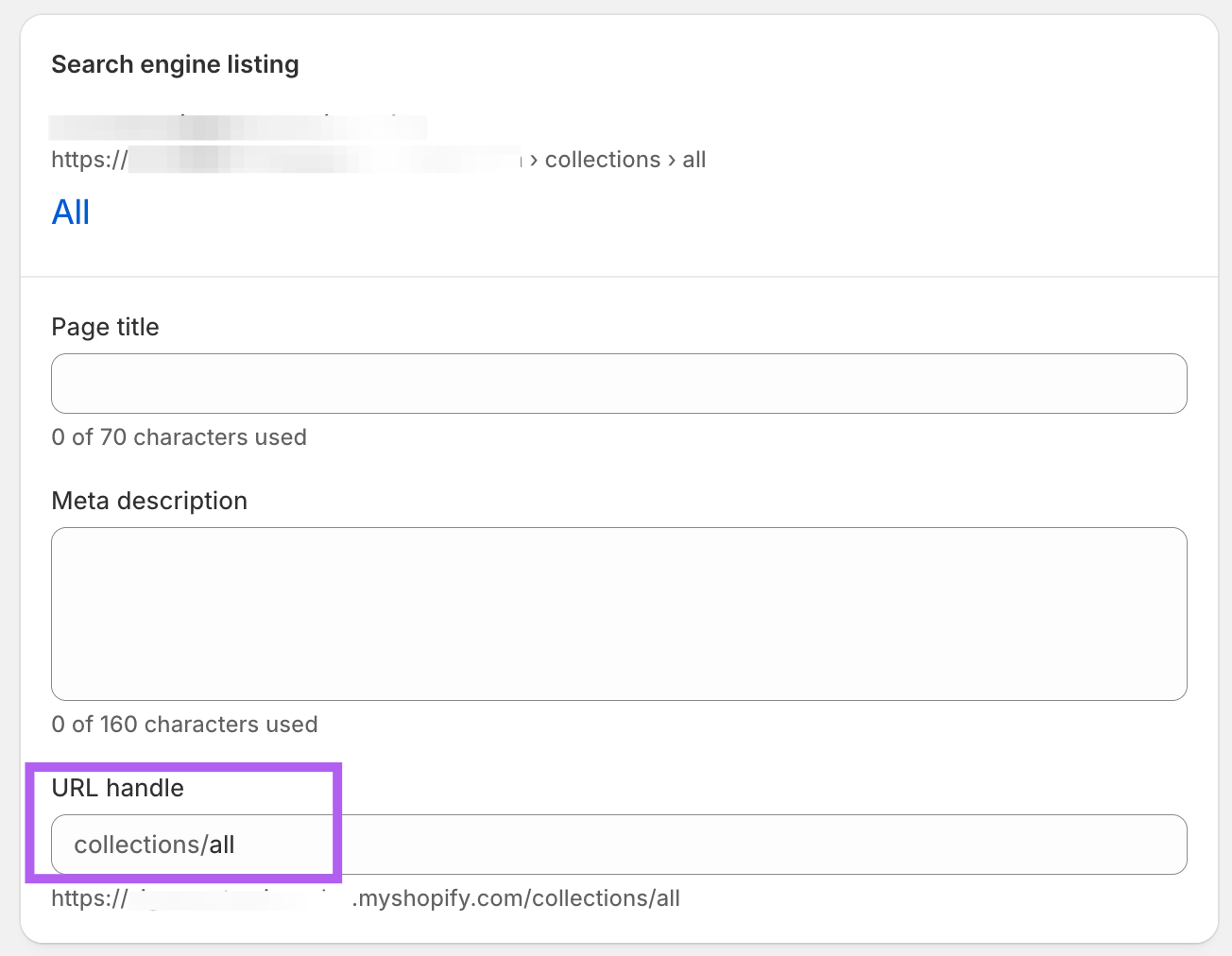This screenshot has width=1232, height=956.
Task: Click "collections" in the preview breadcrumb
Action: (x=603, y=160)
